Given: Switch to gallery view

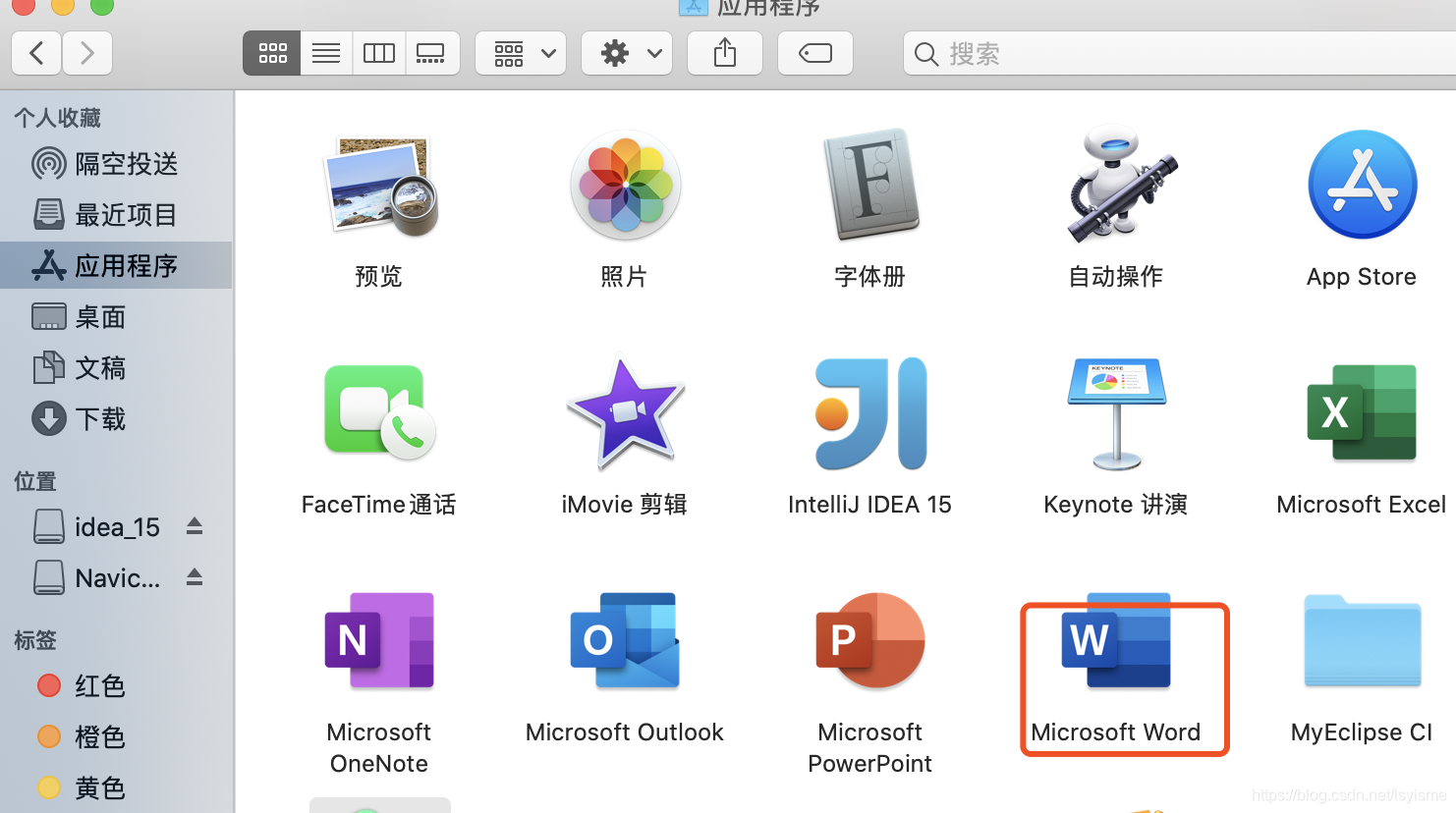Looking at the screenshot, I should click(432, 53).
